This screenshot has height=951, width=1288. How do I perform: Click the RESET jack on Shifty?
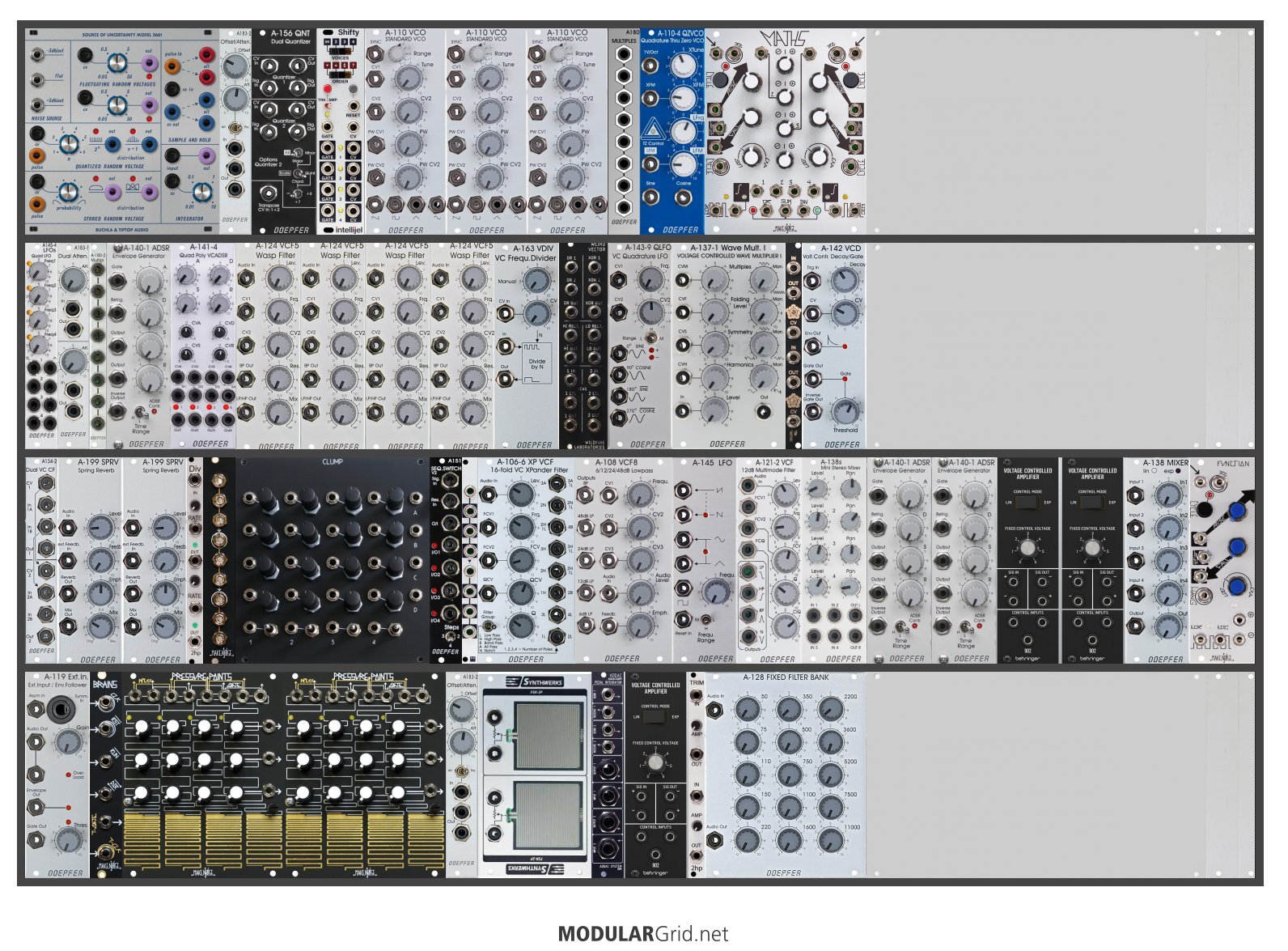point(354,107)
